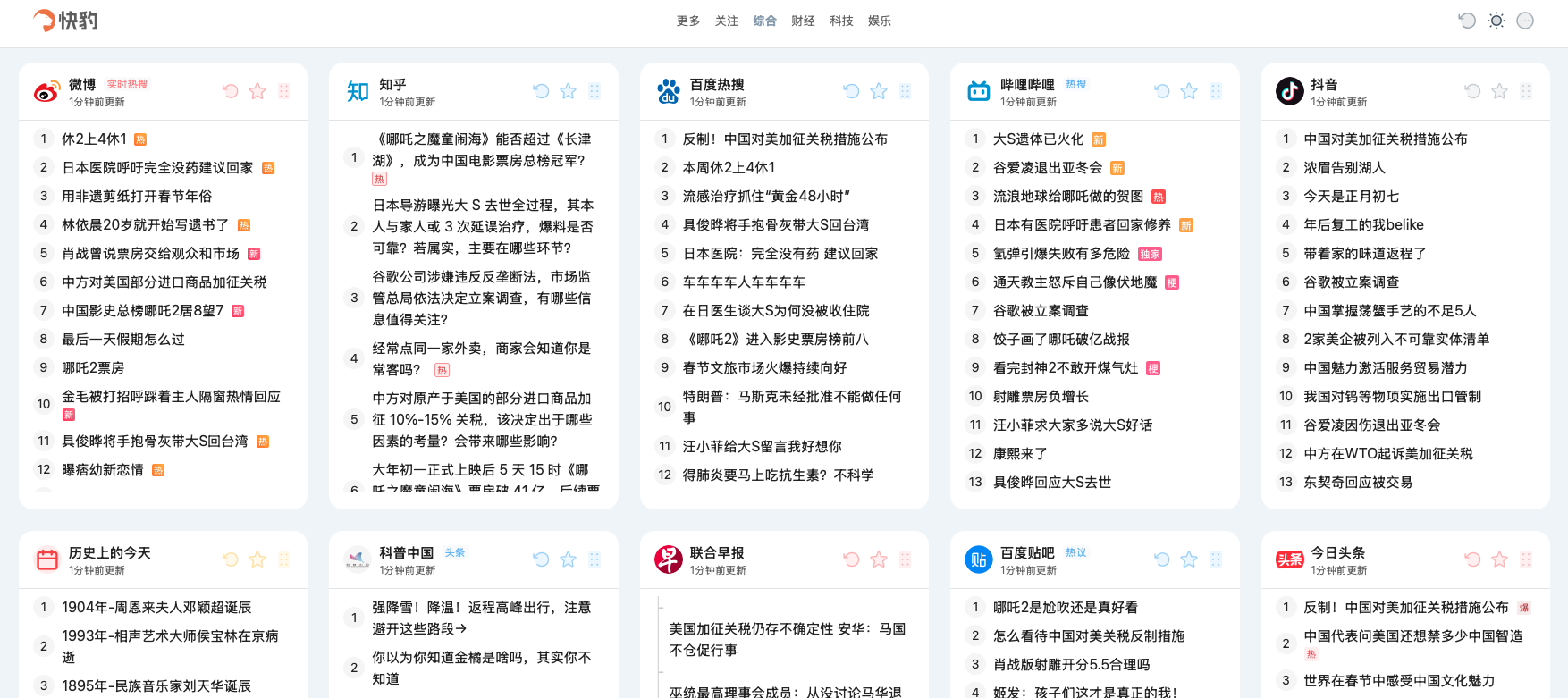Click the 百度贴吧 logo icon
1568x698 pixels.
pos(979,559)
